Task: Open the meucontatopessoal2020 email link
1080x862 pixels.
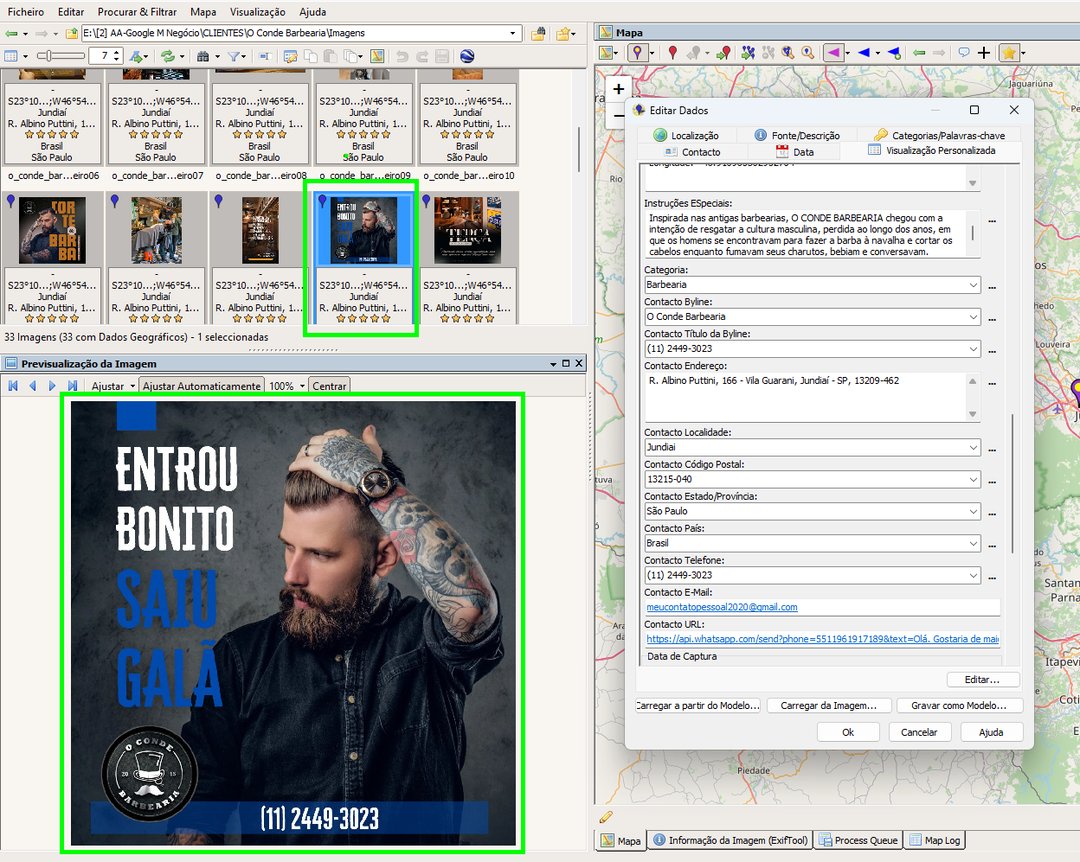Action: click(722, 607)
